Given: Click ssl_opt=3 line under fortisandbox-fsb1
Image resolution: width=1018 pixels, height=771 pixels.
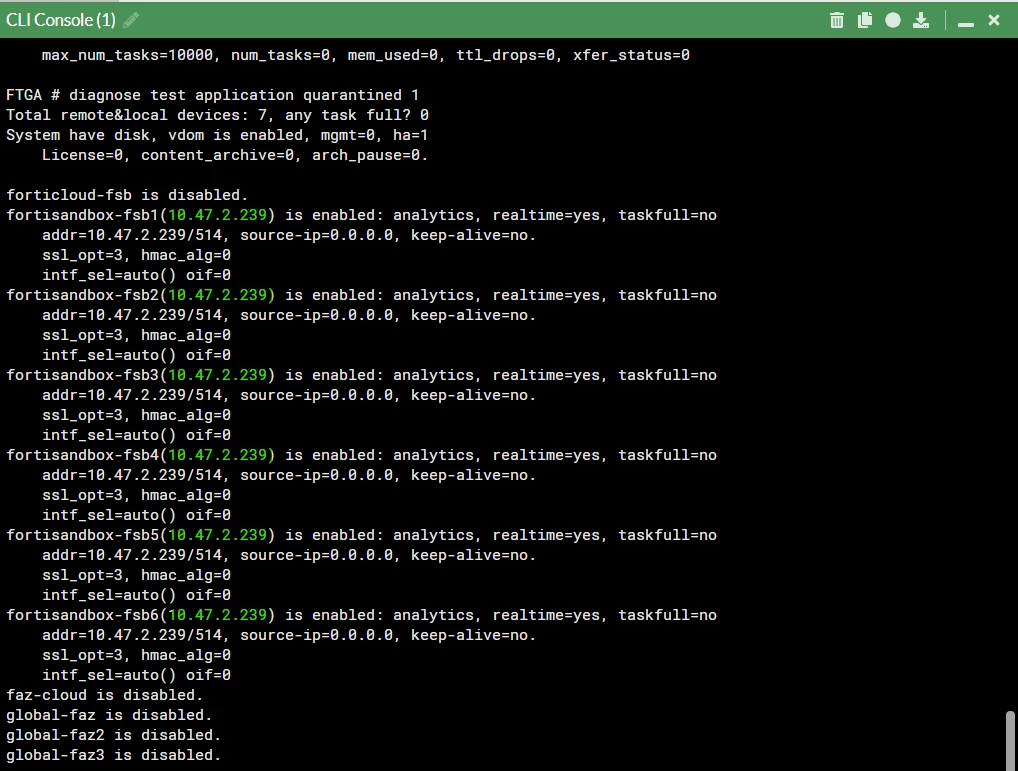Looking at the screenshot, I should pyautogui.click(x=136, y=255).
